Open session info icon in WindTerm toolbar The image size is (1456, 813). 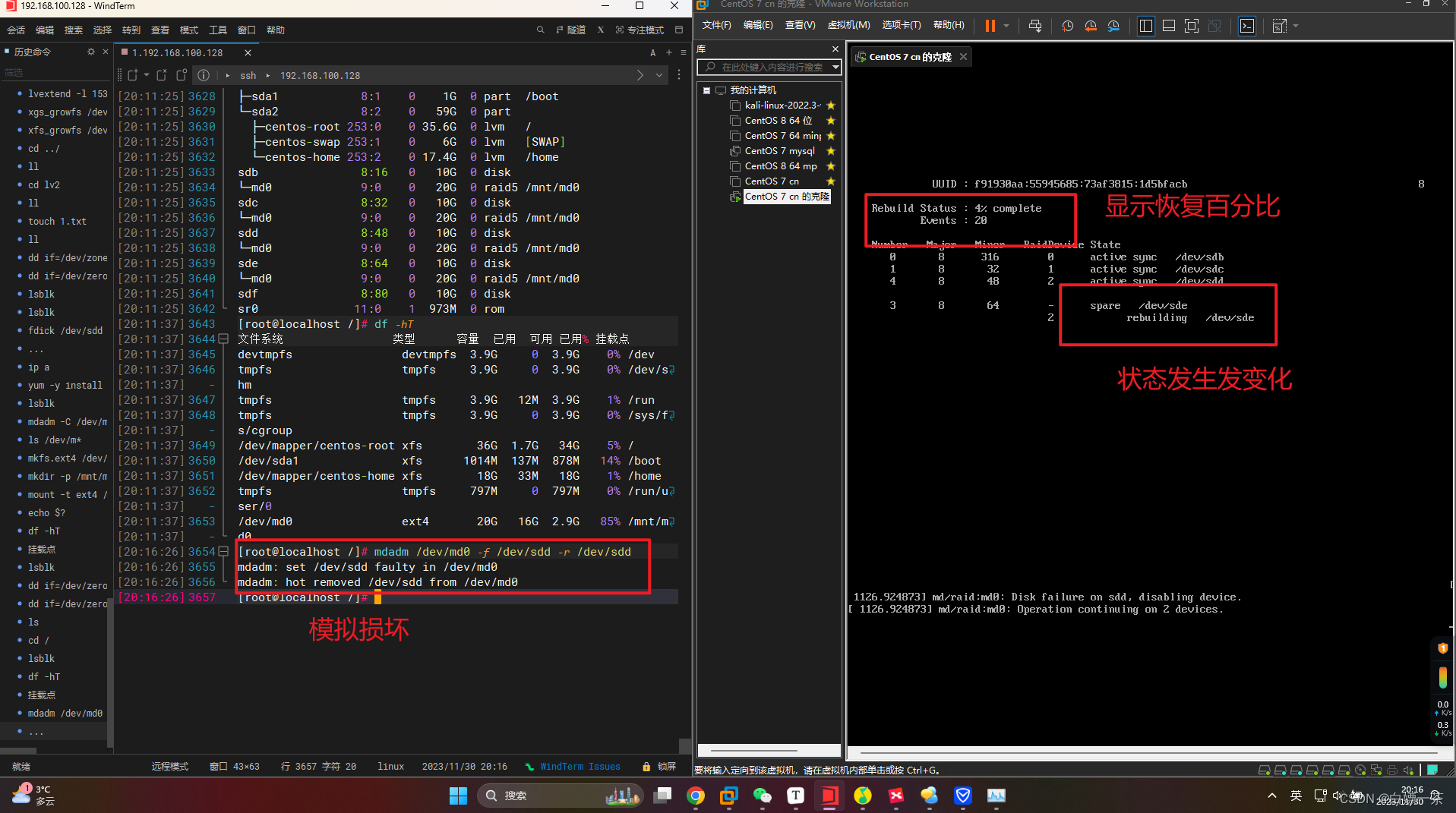click(204, 75)
